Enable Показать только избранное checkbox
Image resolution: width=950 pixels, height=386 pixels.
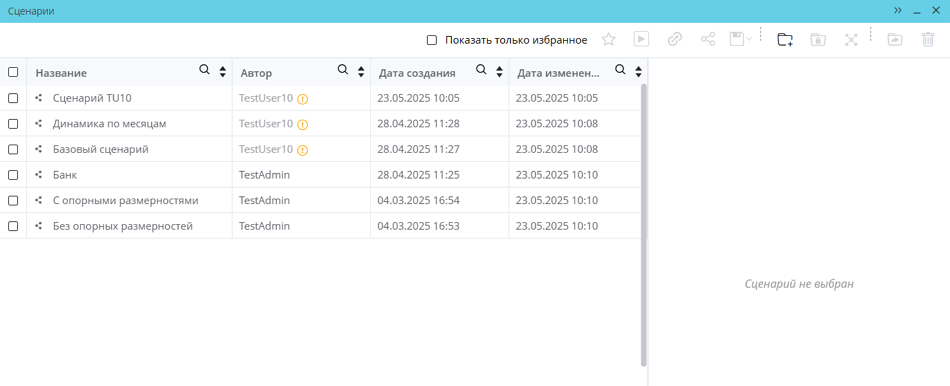[x=432, y=40]
